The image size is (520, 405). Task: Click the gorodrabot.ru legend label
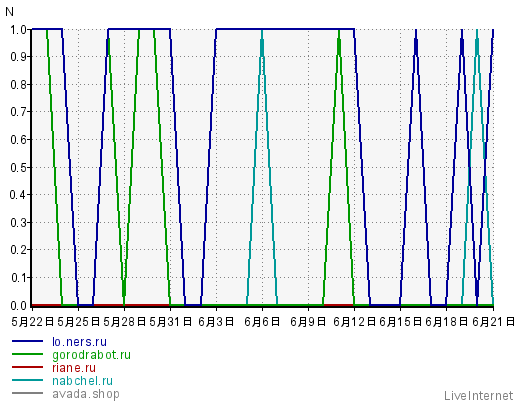pyautogui.click(x=91, y=355)
